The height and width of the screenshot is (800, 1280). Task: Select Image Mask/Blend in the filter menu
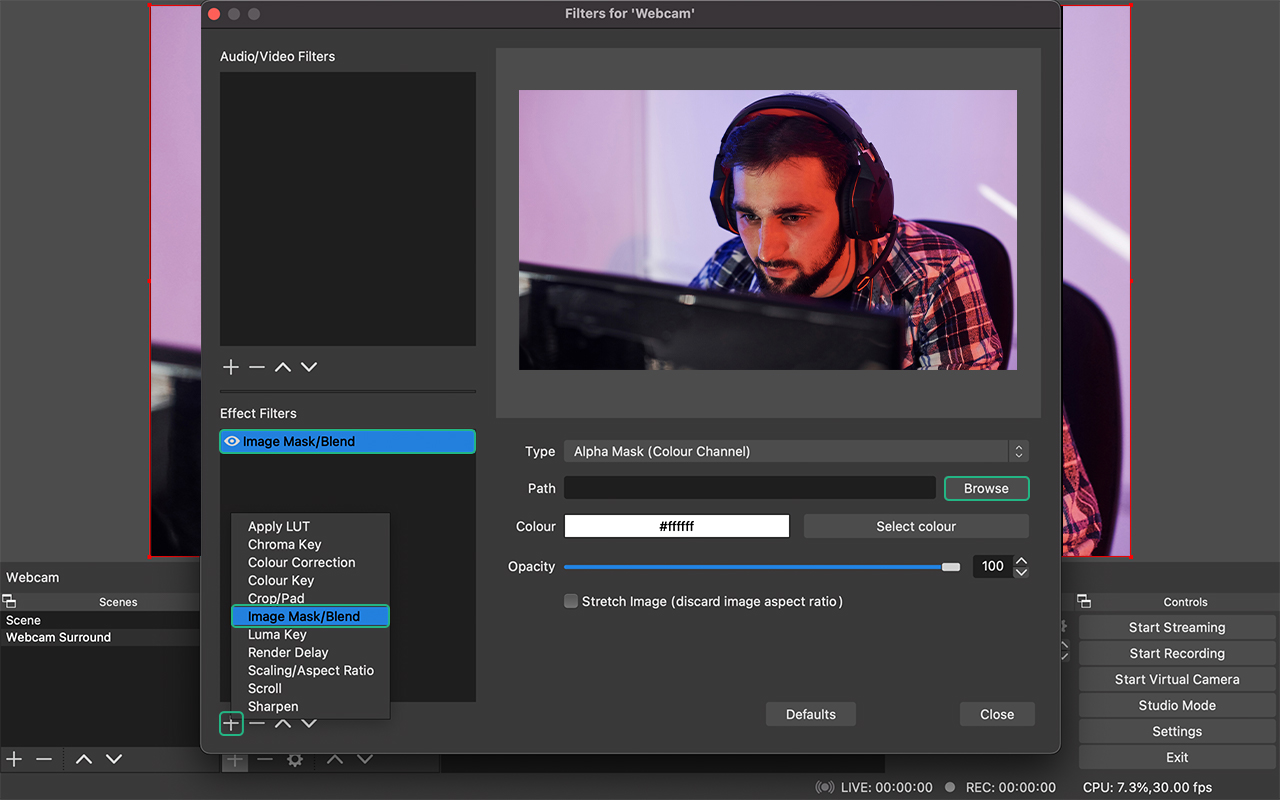(310, 616)
